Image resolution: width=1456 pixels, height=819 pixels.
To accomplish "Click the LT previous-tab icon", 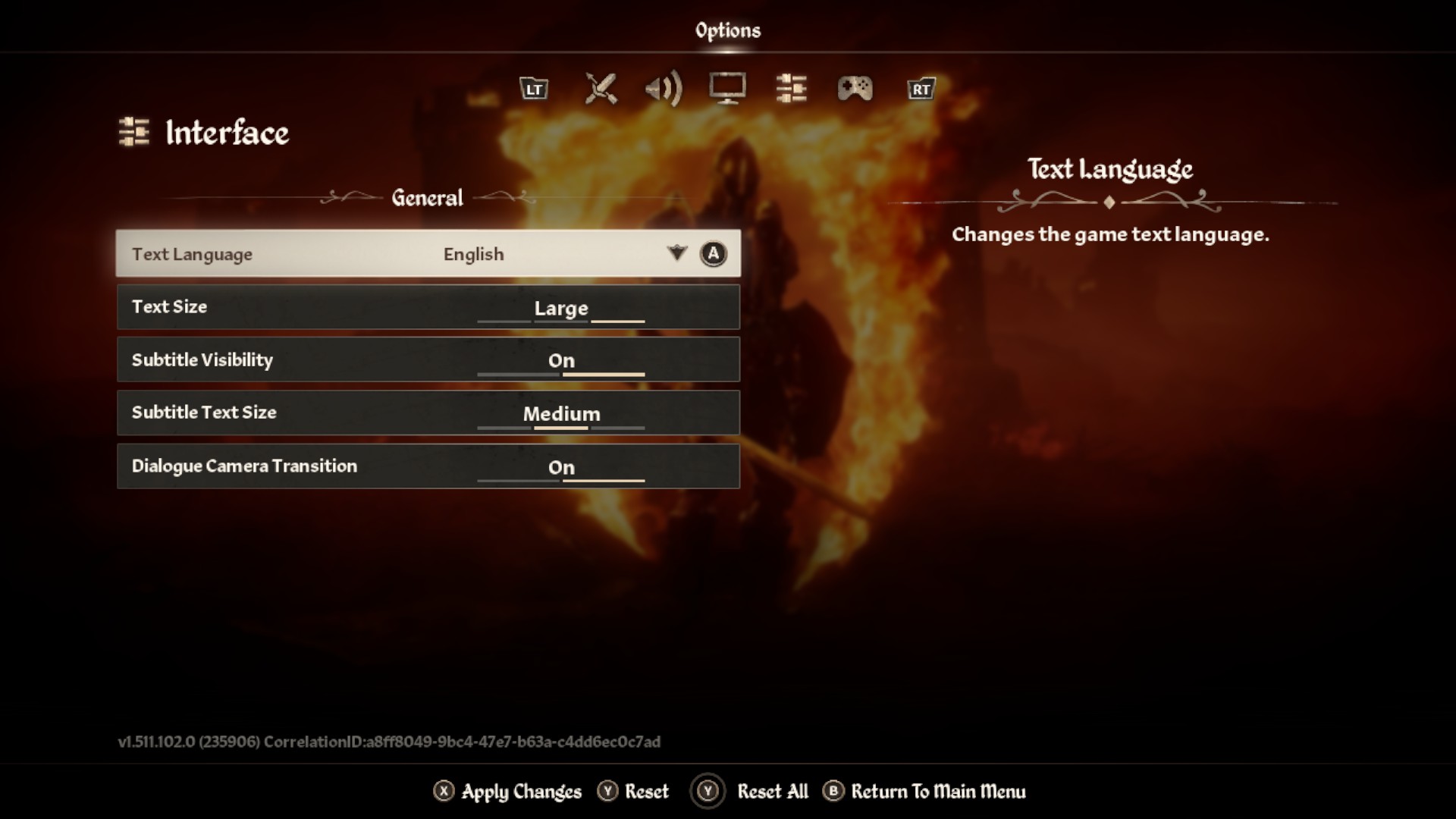I will [x=534, y=89].
